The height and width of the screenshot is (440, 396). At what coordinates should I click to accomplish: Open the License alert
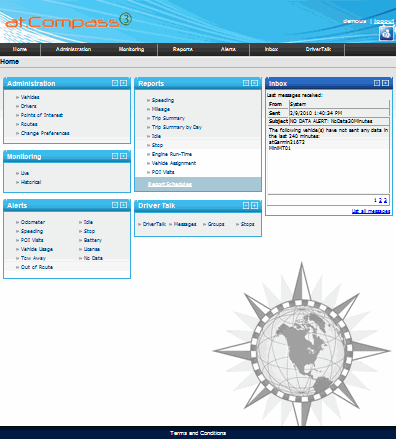pos(92,249)
